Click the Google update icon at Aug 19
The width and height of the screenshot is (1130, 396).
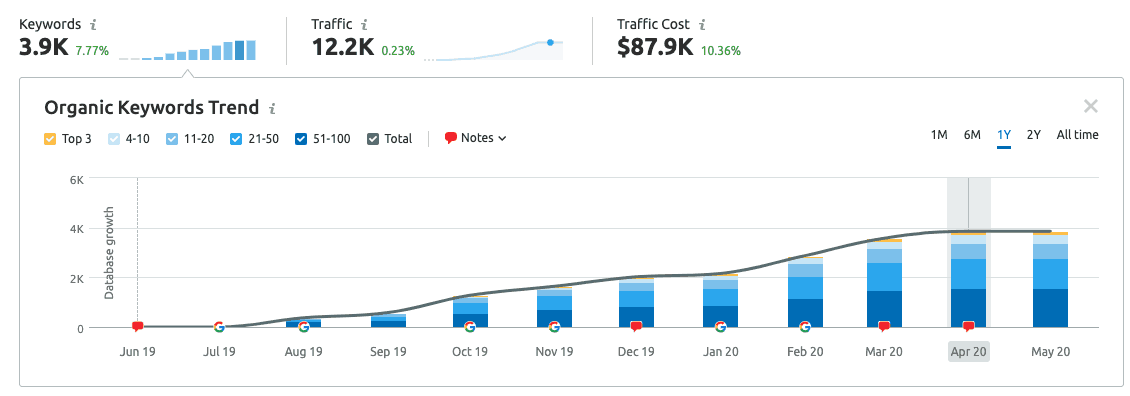click(303, 327)
